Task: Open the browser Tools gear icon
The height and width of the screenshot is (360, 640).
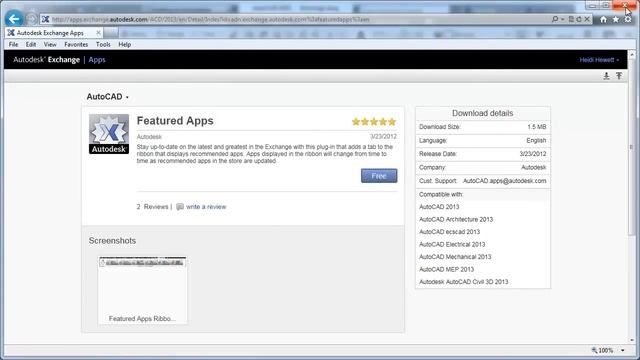Action: pyautogui.click(x=628, y=19)
